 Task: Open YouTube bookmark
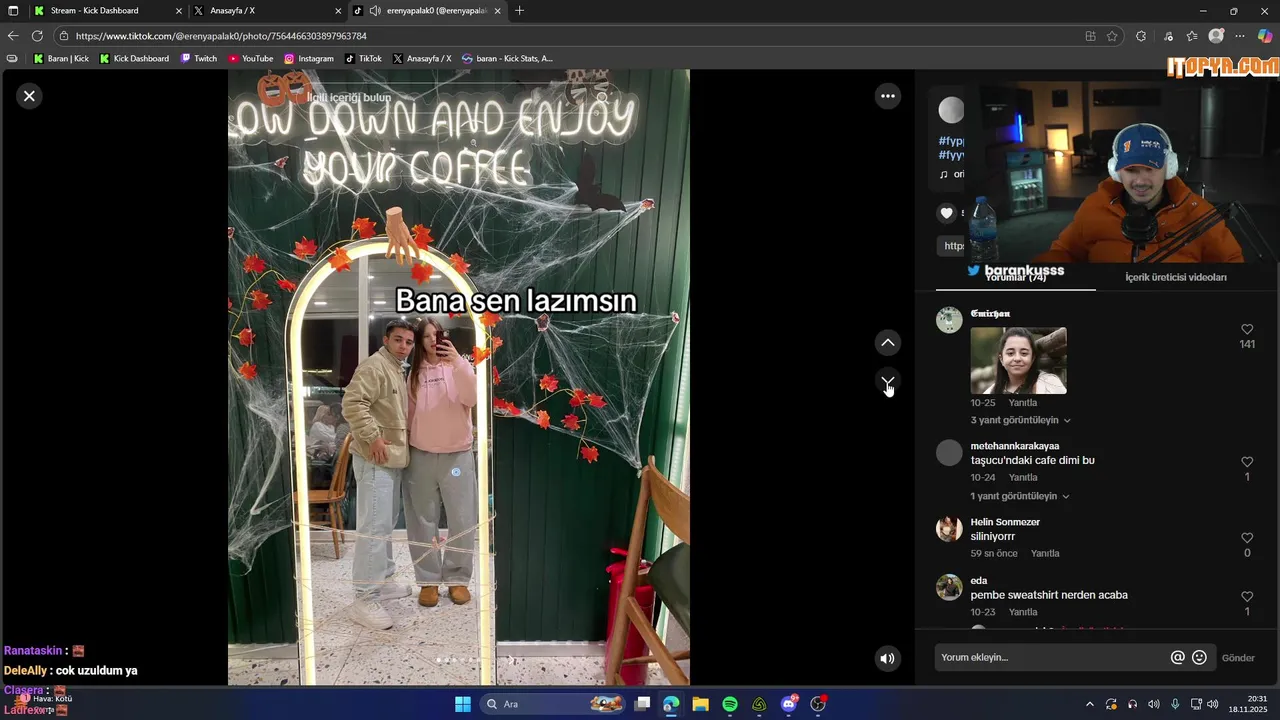[x=251, y=58]
